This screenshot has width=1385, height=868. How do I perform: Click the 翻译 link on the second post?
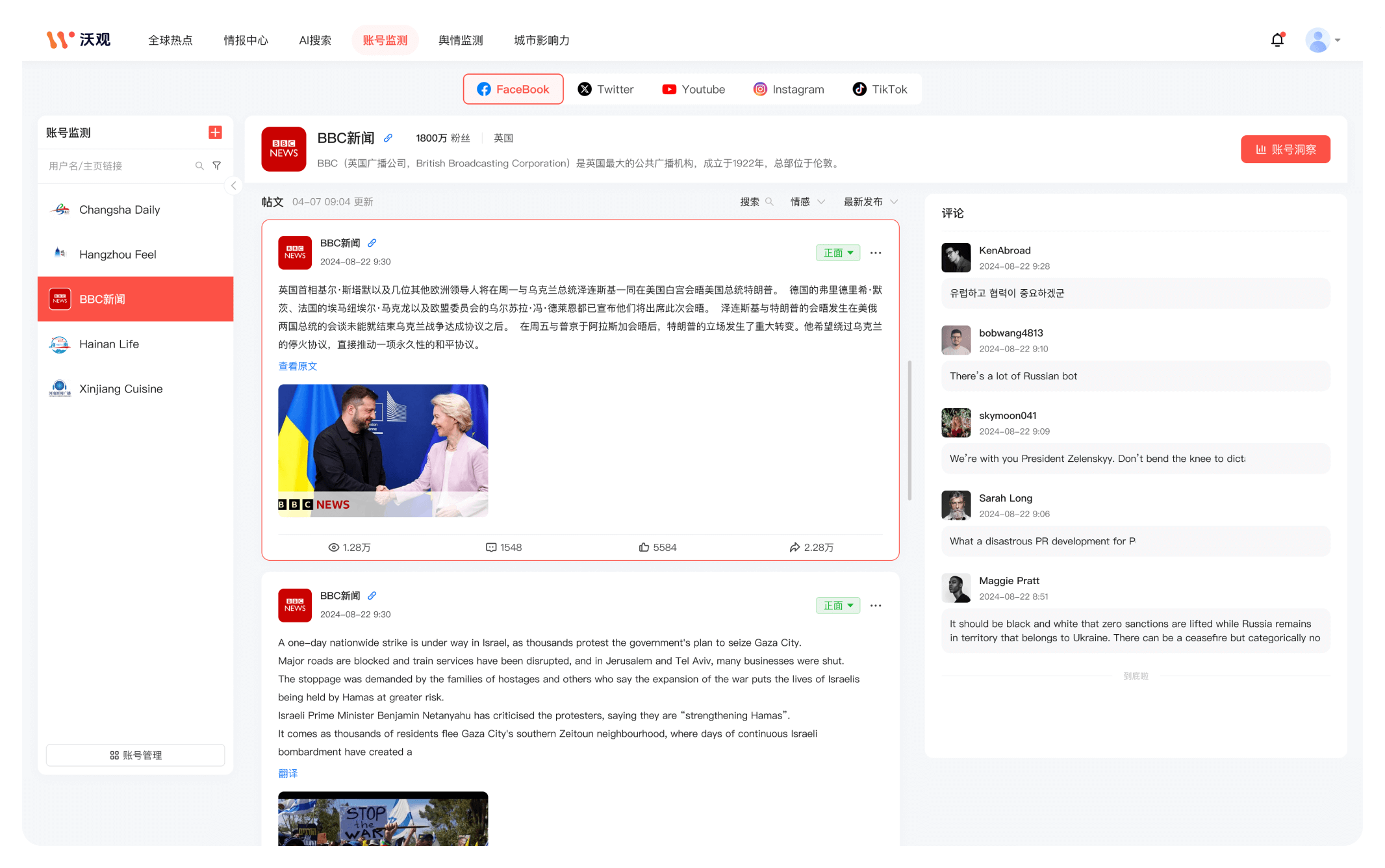click(288, 773)
